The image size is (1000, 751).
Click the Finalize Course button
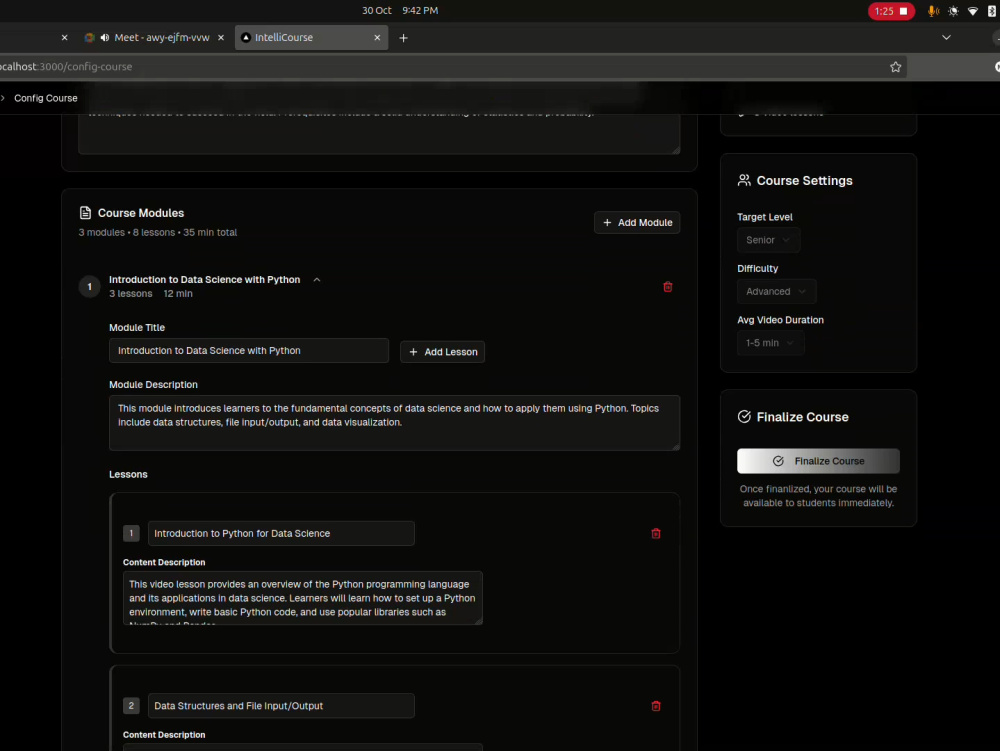818,461
